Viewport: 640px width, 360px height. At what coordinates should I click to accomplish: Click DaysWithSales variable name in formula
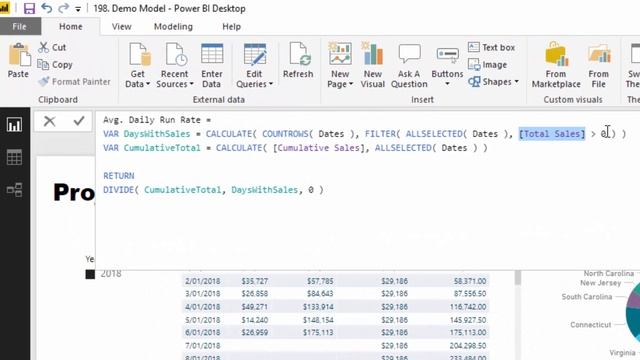pyautogui.click(x=157, y=134)
